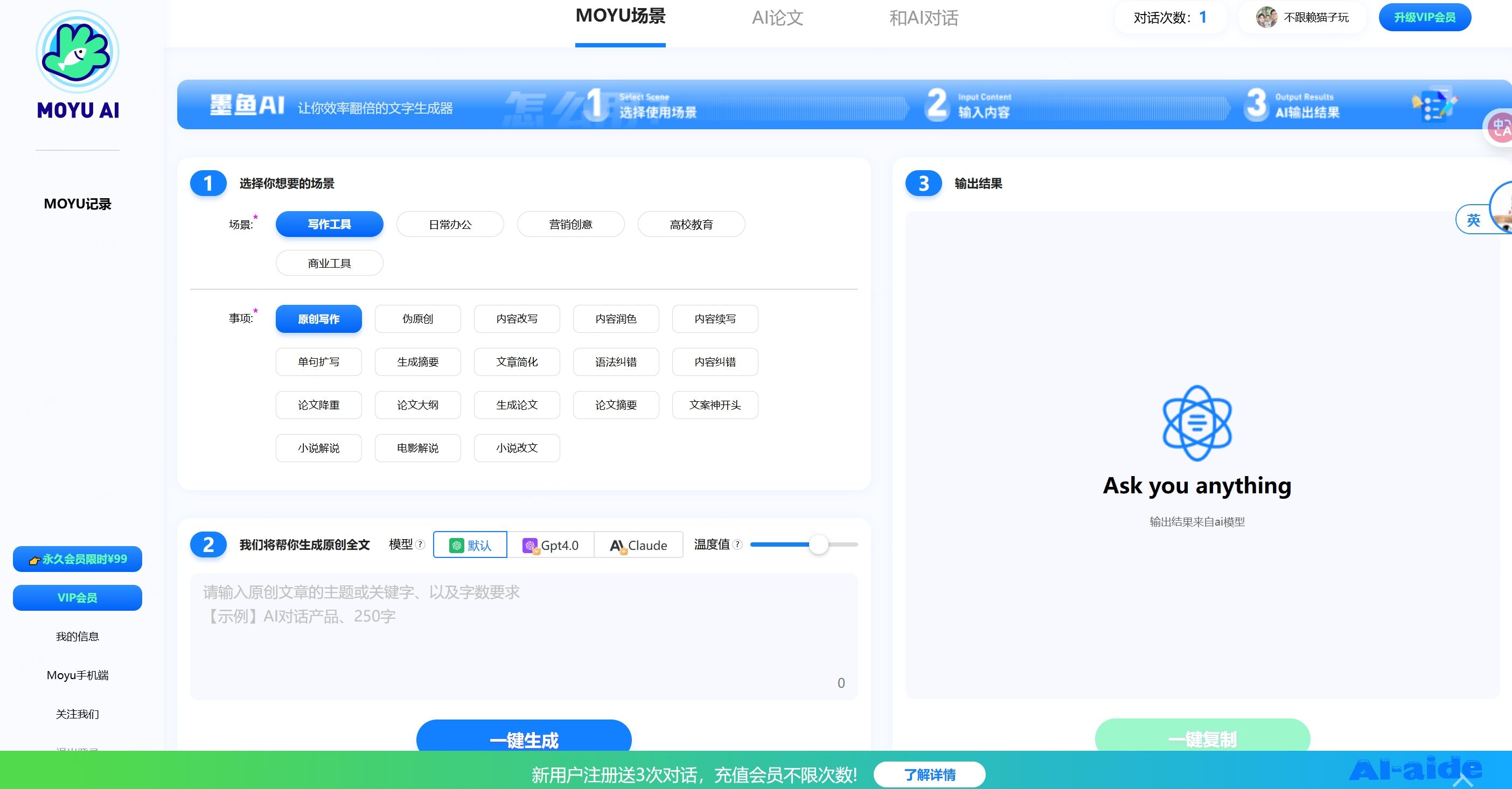Viewport: 1512px width, 789px height.
Task: Click the 了解详情 banner button
Action: (929, 774)
